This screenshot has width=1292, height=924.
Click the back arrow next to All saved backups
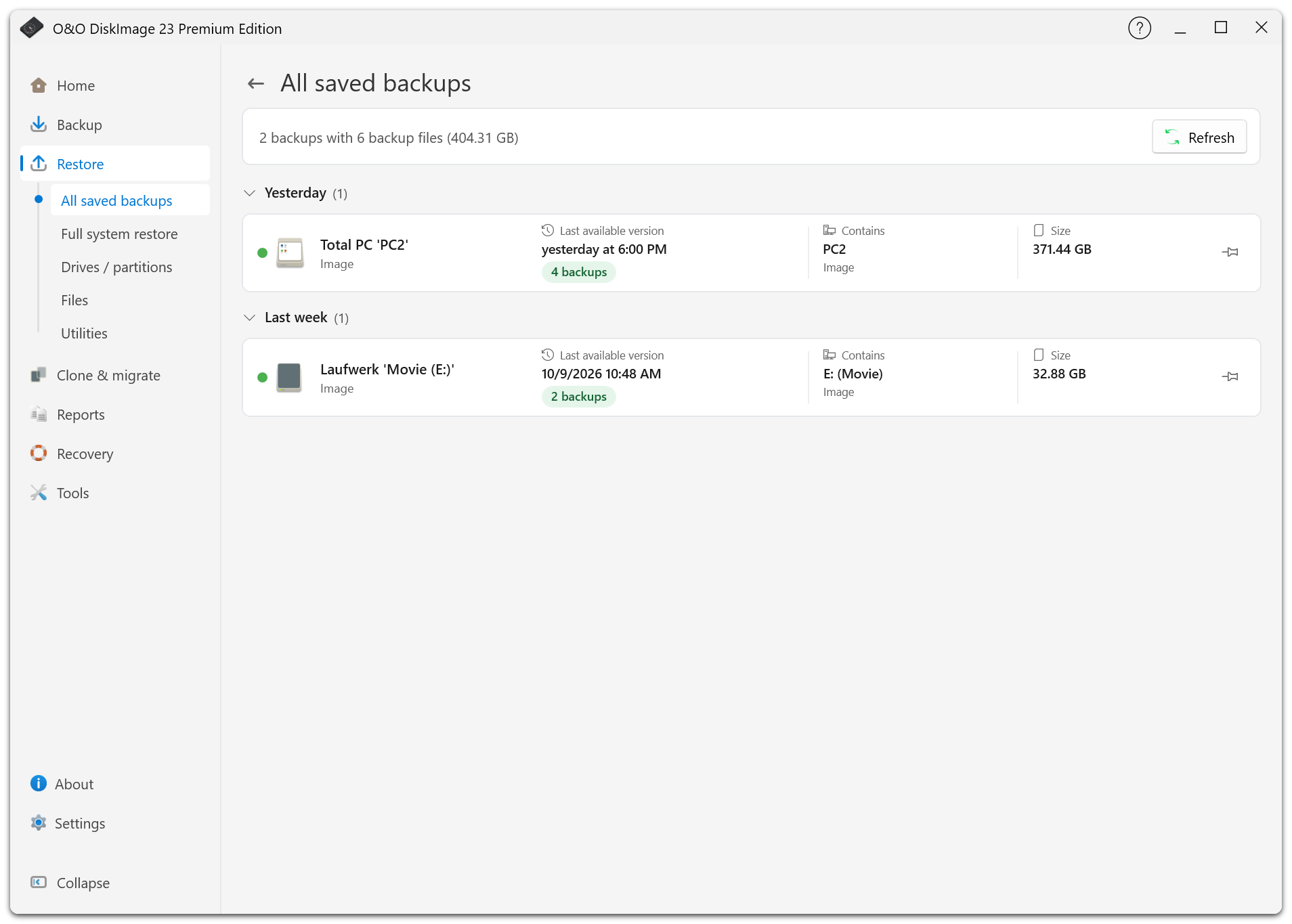coord(256,84)
